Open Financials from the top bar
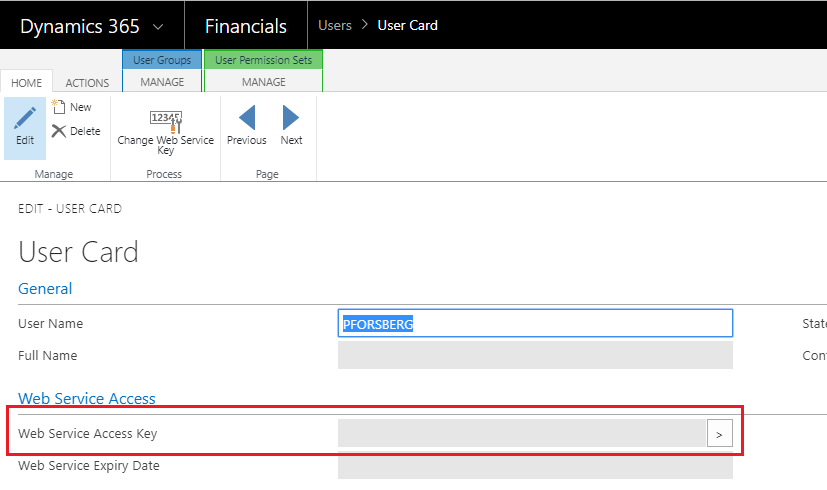This screenshot has width=827, height=490. (245, 26)
